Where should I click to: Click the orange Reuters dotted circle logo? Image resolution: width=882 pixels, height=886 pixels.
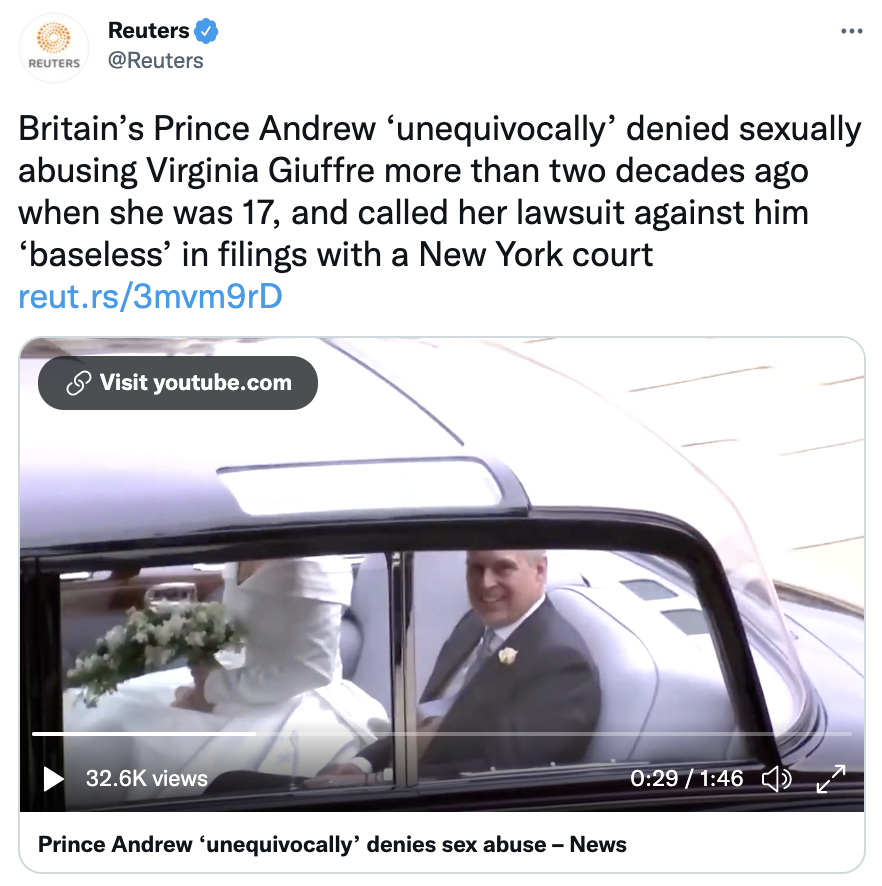pos(54,38)
